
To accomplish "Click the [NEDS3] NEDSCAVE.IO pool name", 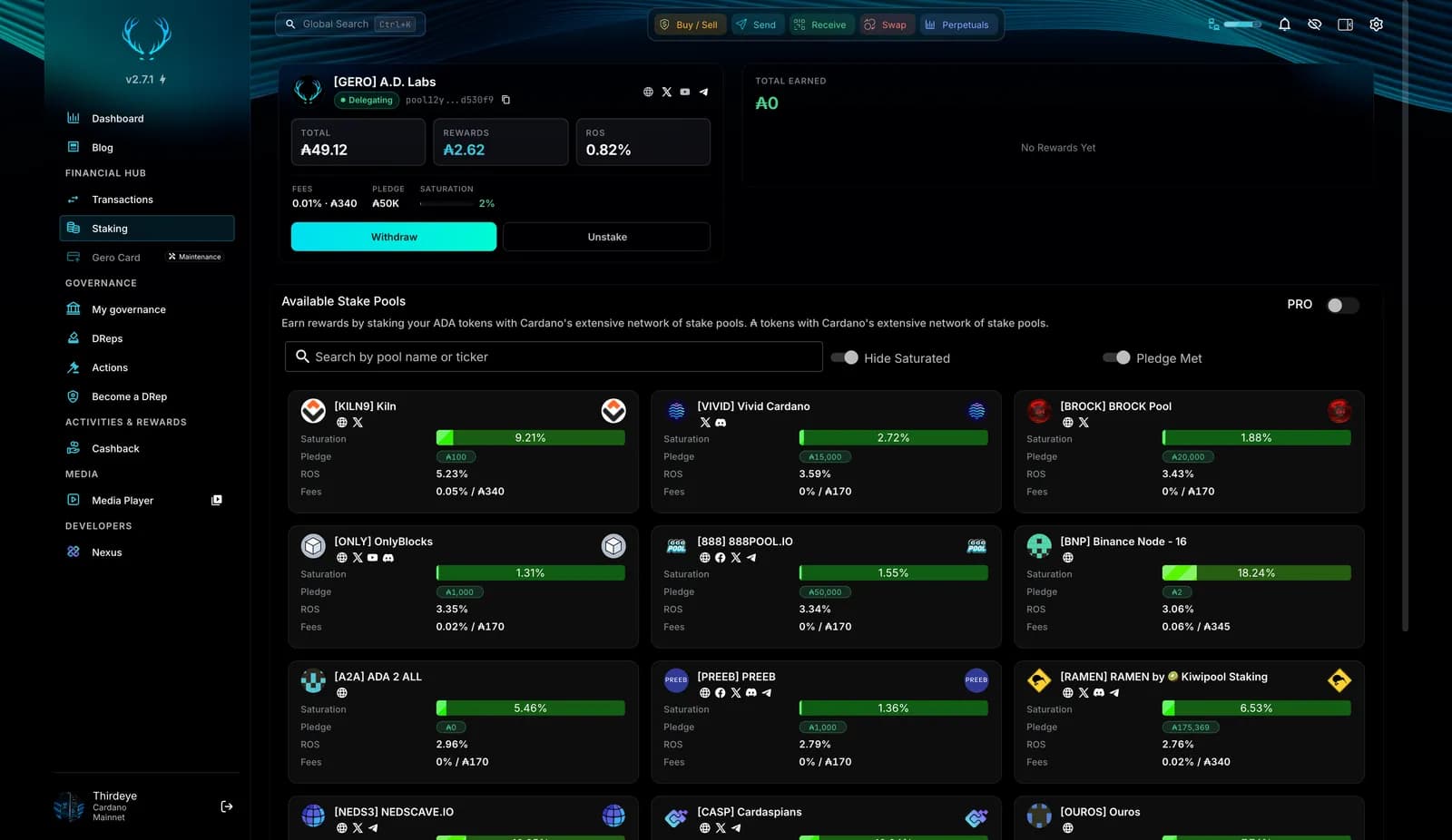I will pyautogui.click(x=394, y=812).
